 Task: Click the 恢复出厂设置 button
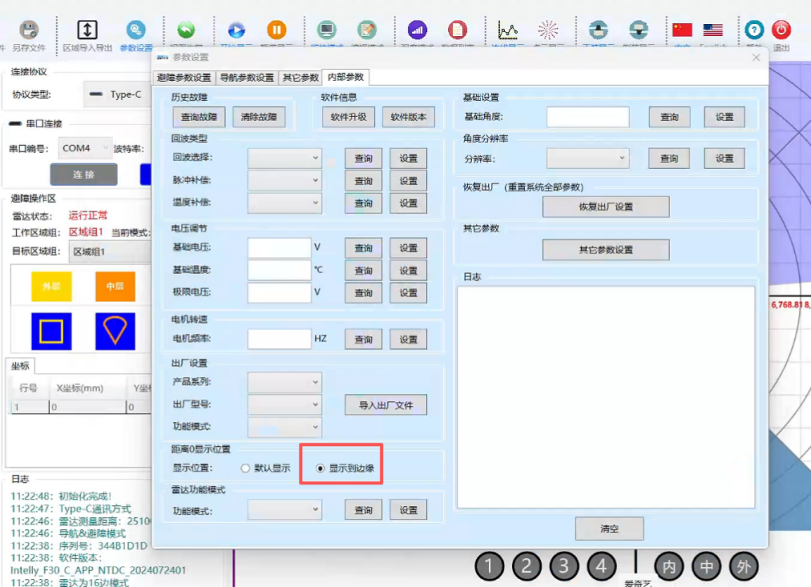(x=606, y=207)
